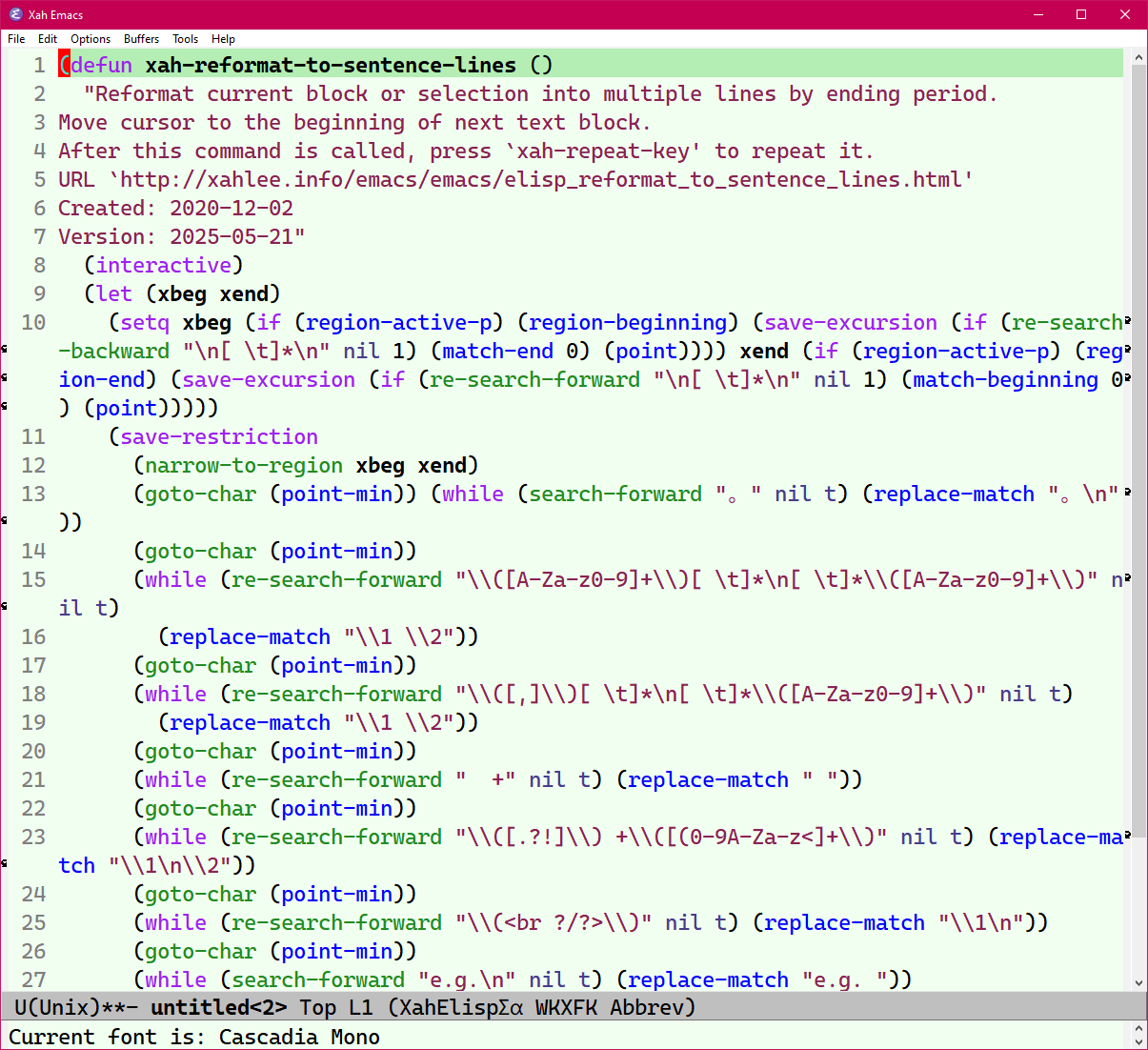Open the Tools menu

[x=185, y=39]
